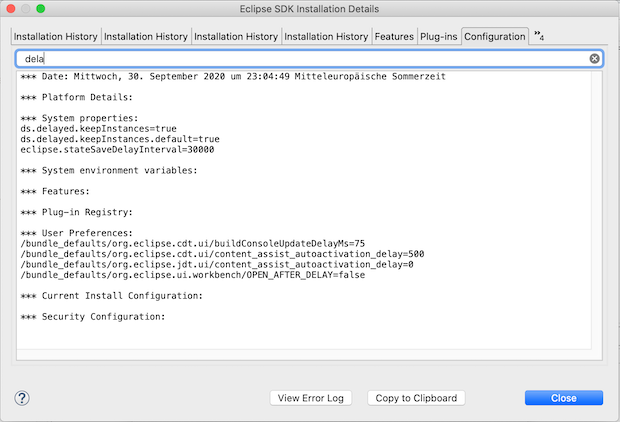Click the '*** Platform Details:' heading
The image size is (620, 422).
pos(77,97)
